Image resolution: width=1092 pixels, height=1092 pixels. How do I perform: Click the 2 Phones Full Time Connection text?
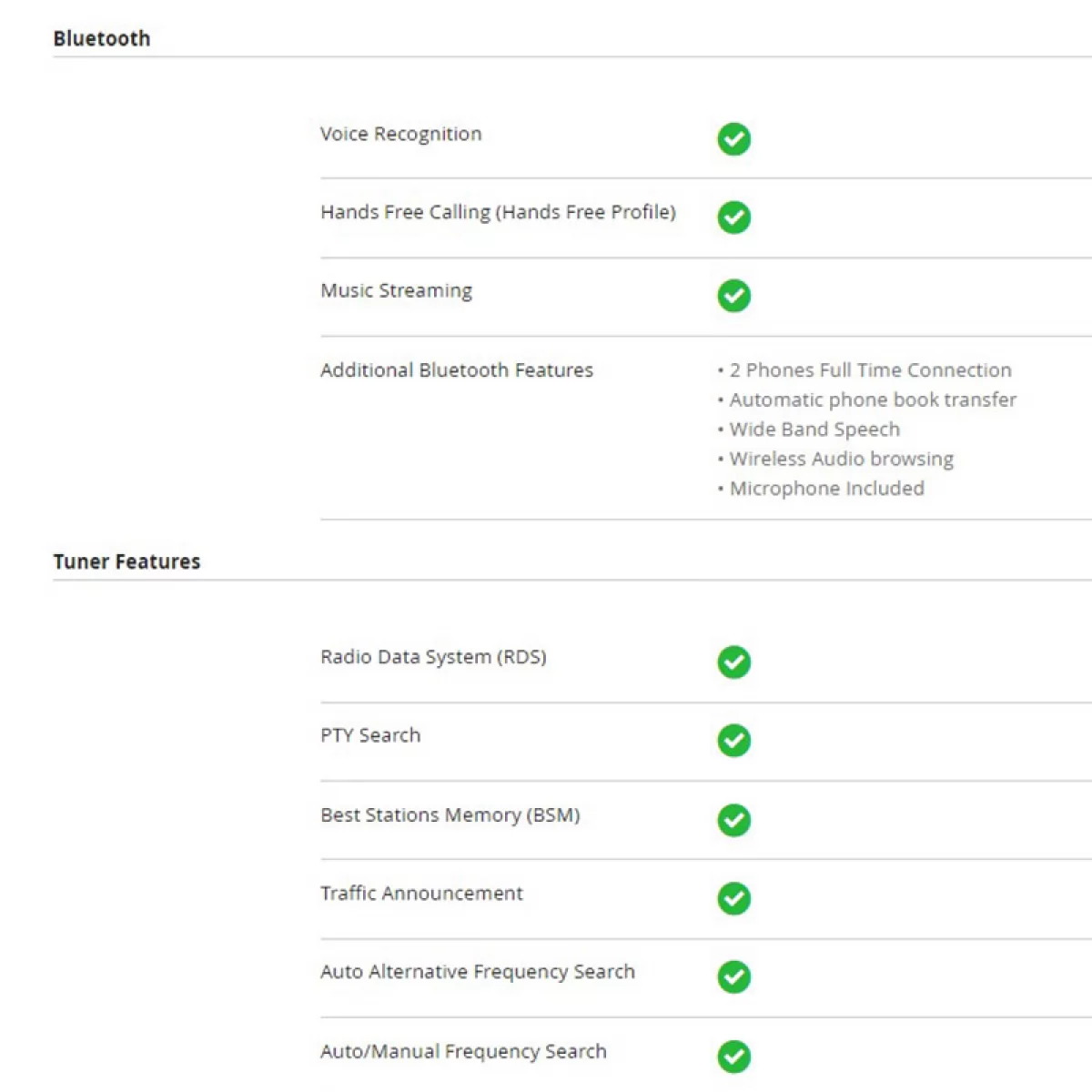pyautogui.click(x=870, y=370)
